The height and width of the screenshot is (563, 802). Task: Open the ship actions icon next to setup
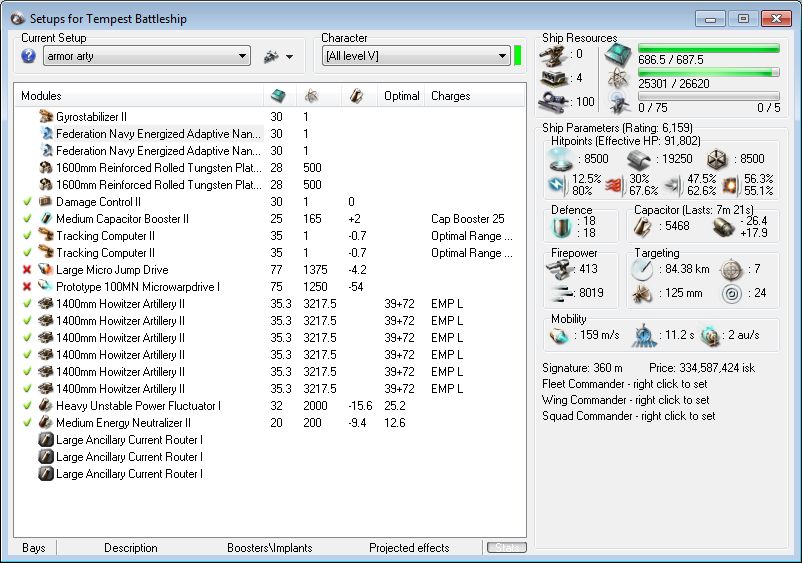[x=271, y=56]
